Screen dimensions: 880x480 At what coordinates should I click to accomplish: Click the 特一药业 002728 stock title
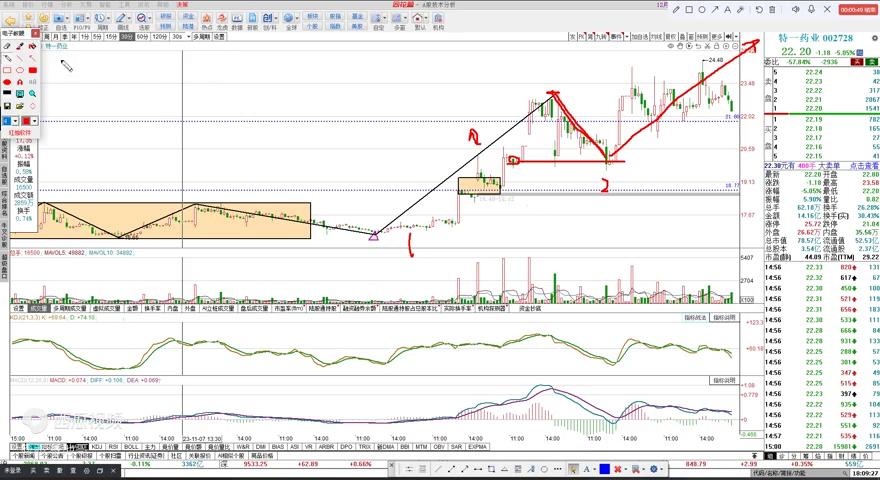[x=815, y=38]
